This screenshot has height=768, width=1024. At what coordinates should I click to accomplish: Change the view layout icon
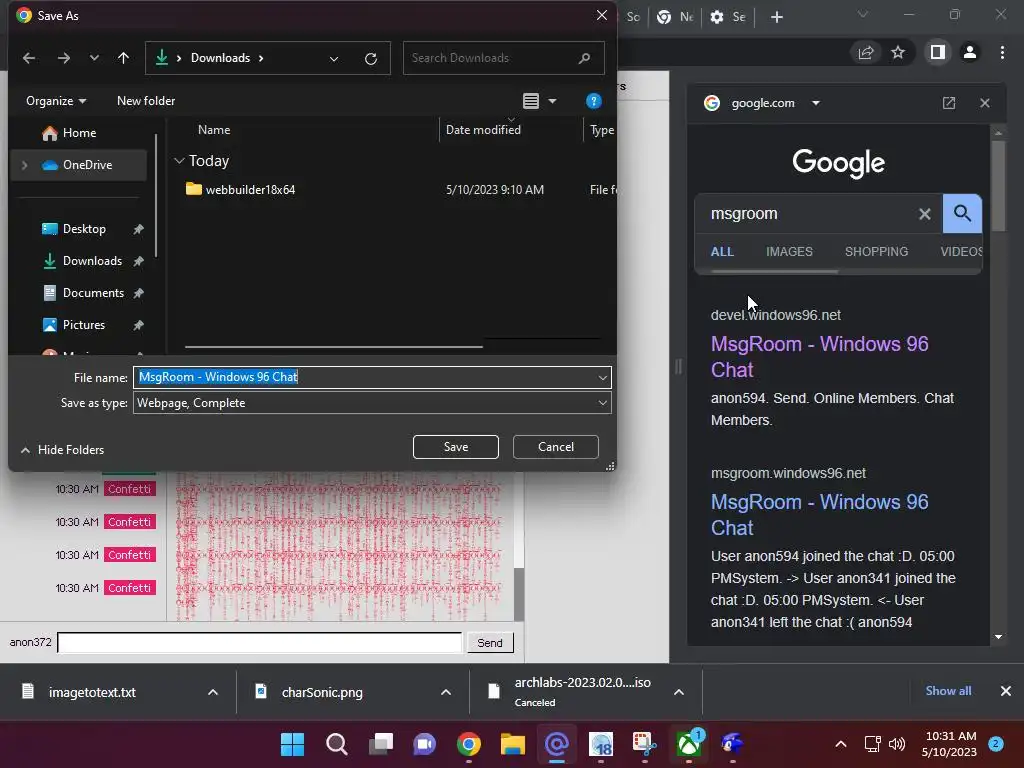(x=531, y=101)
